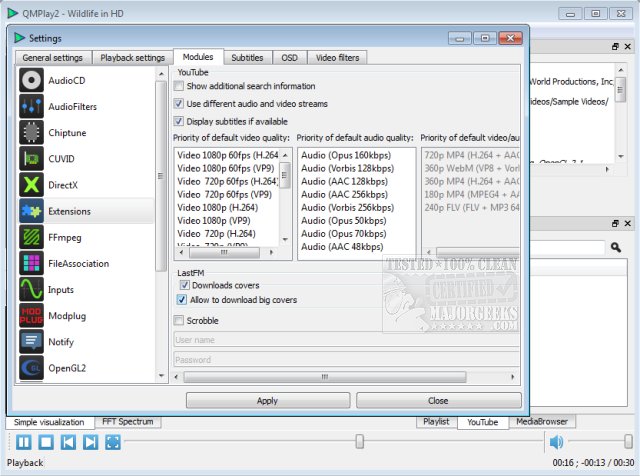640x476 pixels.
Task: Select Audio (Opus 160kbps) entry
Action: (x=346, y=155)
